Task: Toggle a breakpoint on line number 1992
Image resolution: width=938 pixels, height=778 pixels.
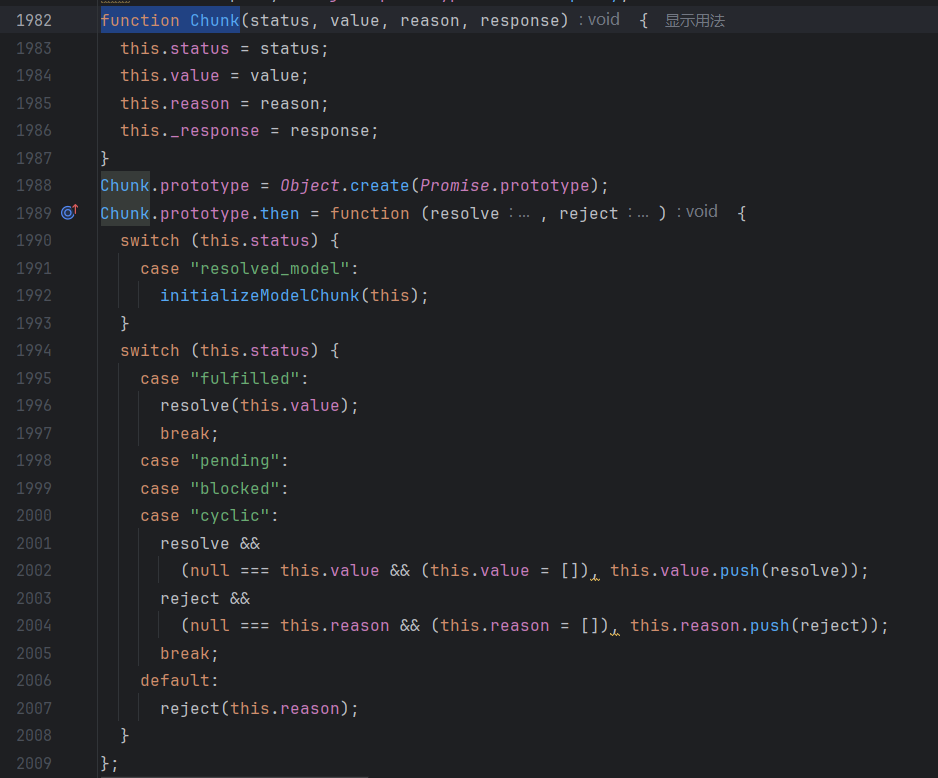Action: coord(33,295)
